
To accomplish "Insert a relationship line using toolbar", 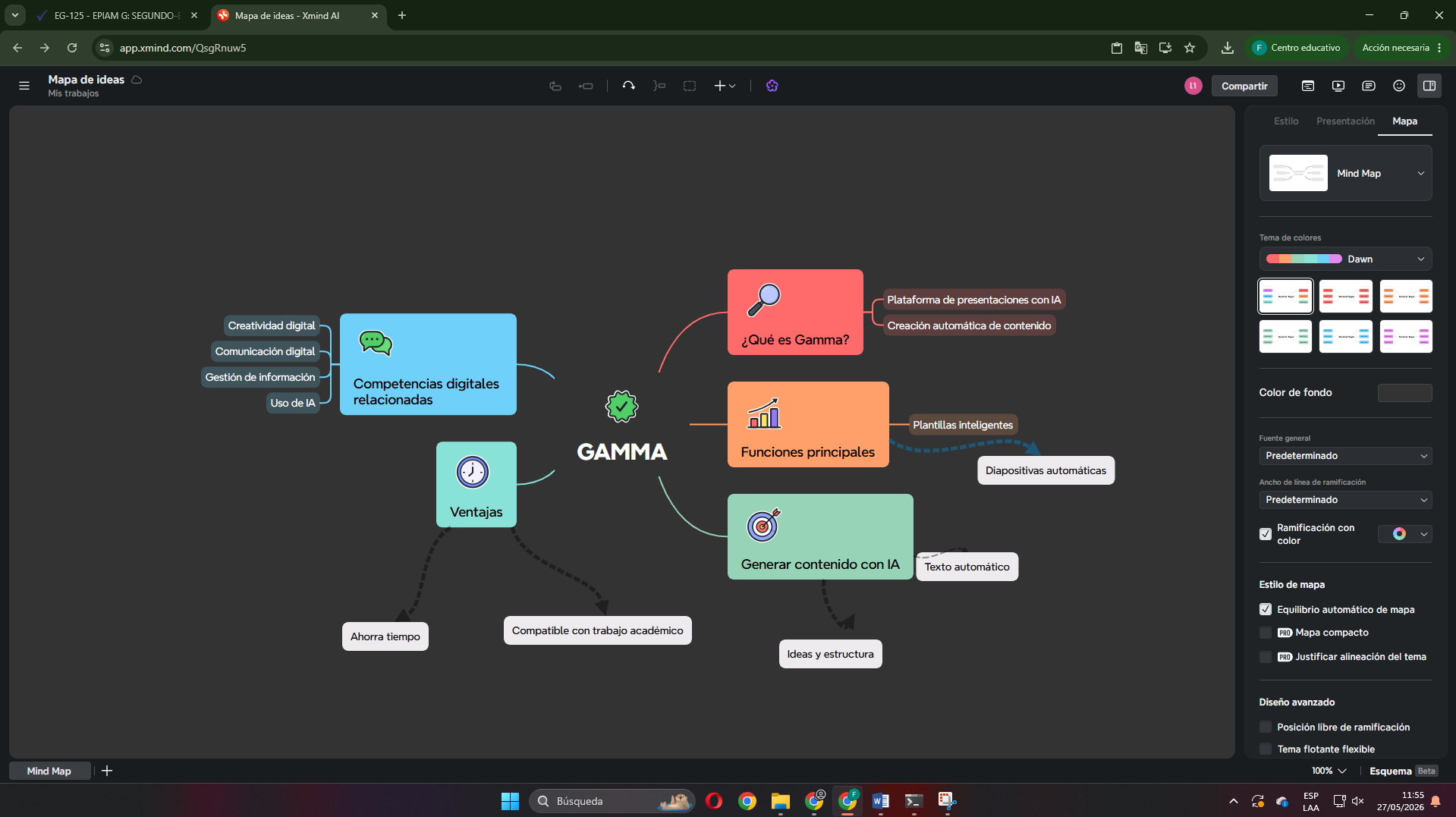I will pos(628,86).
